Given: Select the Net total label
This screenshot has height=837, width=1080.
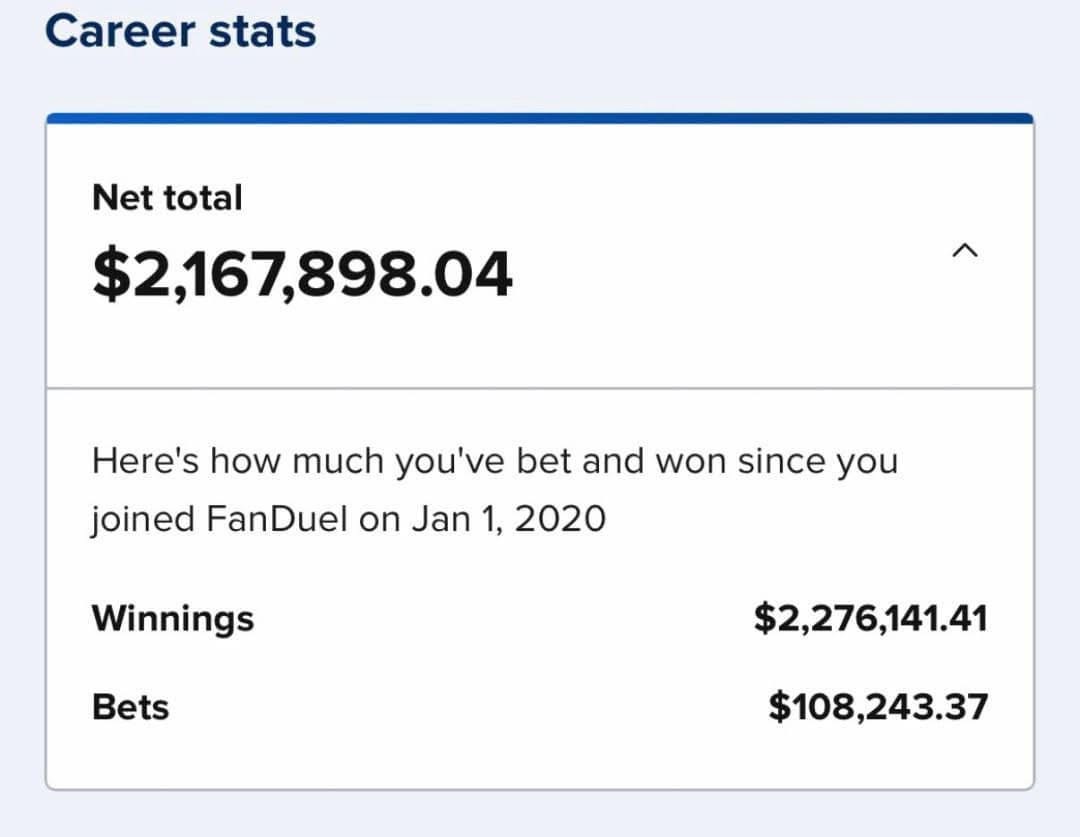Looking at the screenshot, I should click(167, 197).
